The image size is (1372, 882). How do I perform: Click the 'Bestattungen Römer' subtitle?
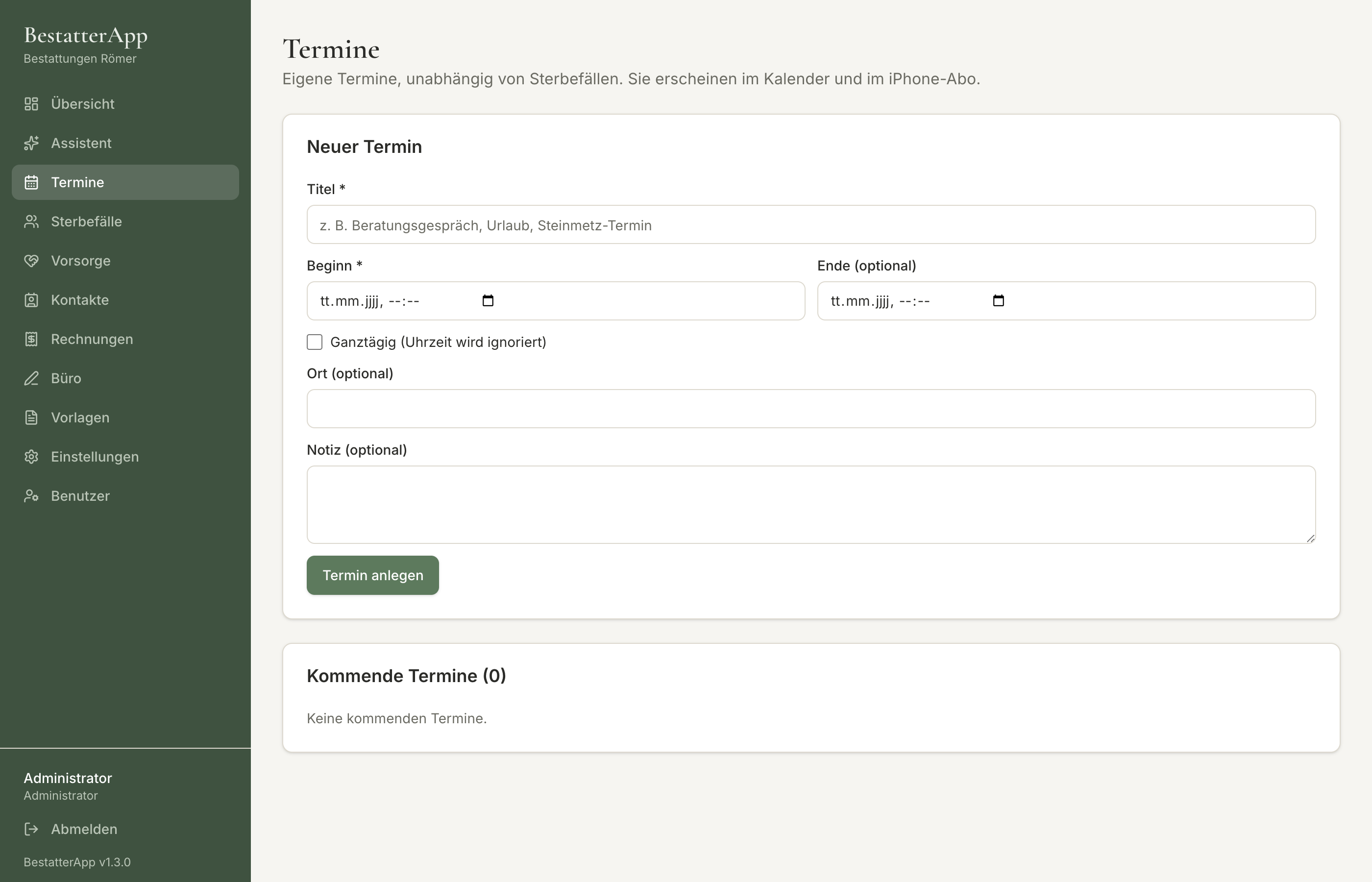(x=80, y=58)
